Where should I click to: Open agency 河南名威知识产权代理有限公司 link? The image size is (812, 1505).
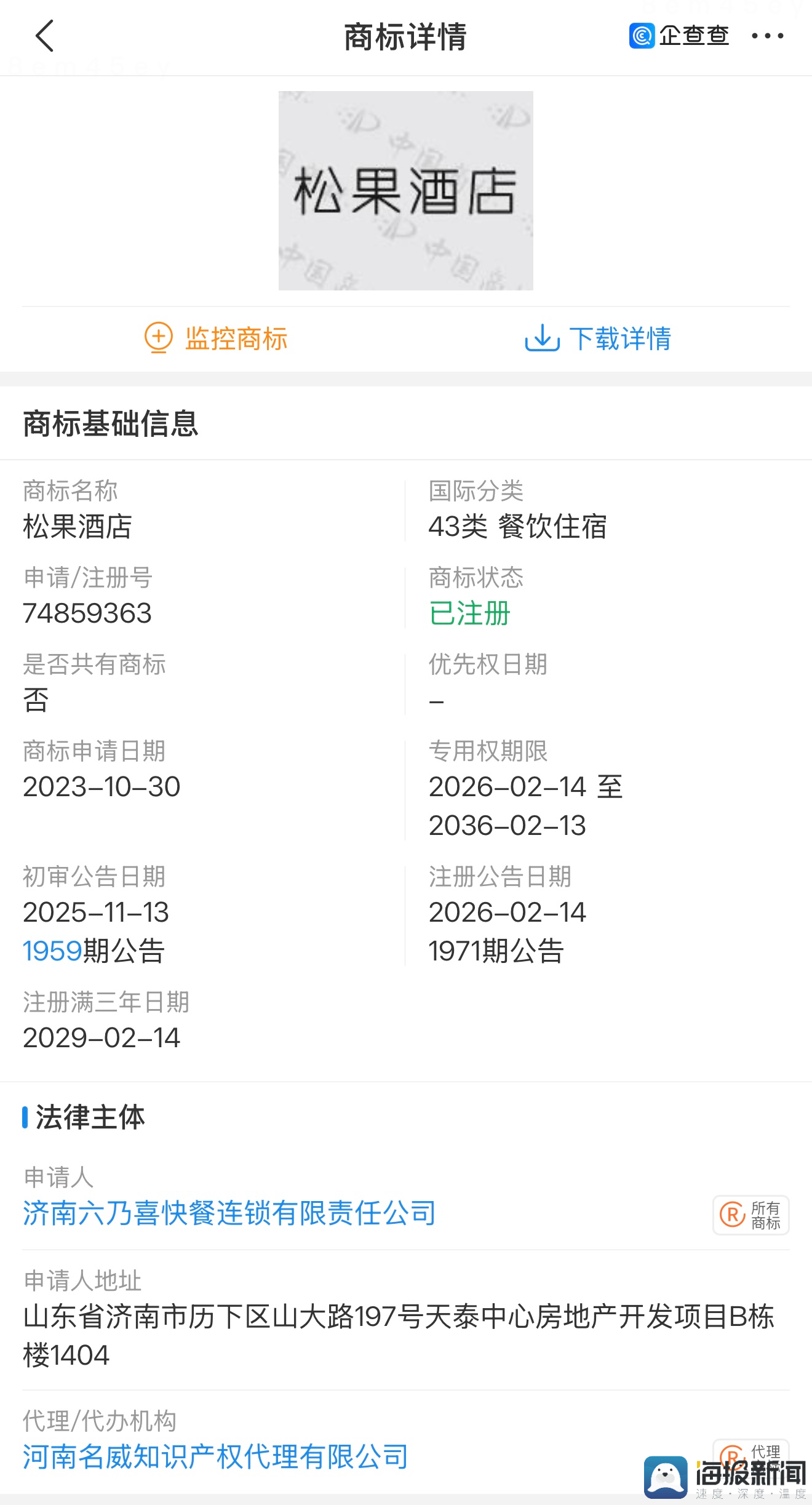[215, 1457]
